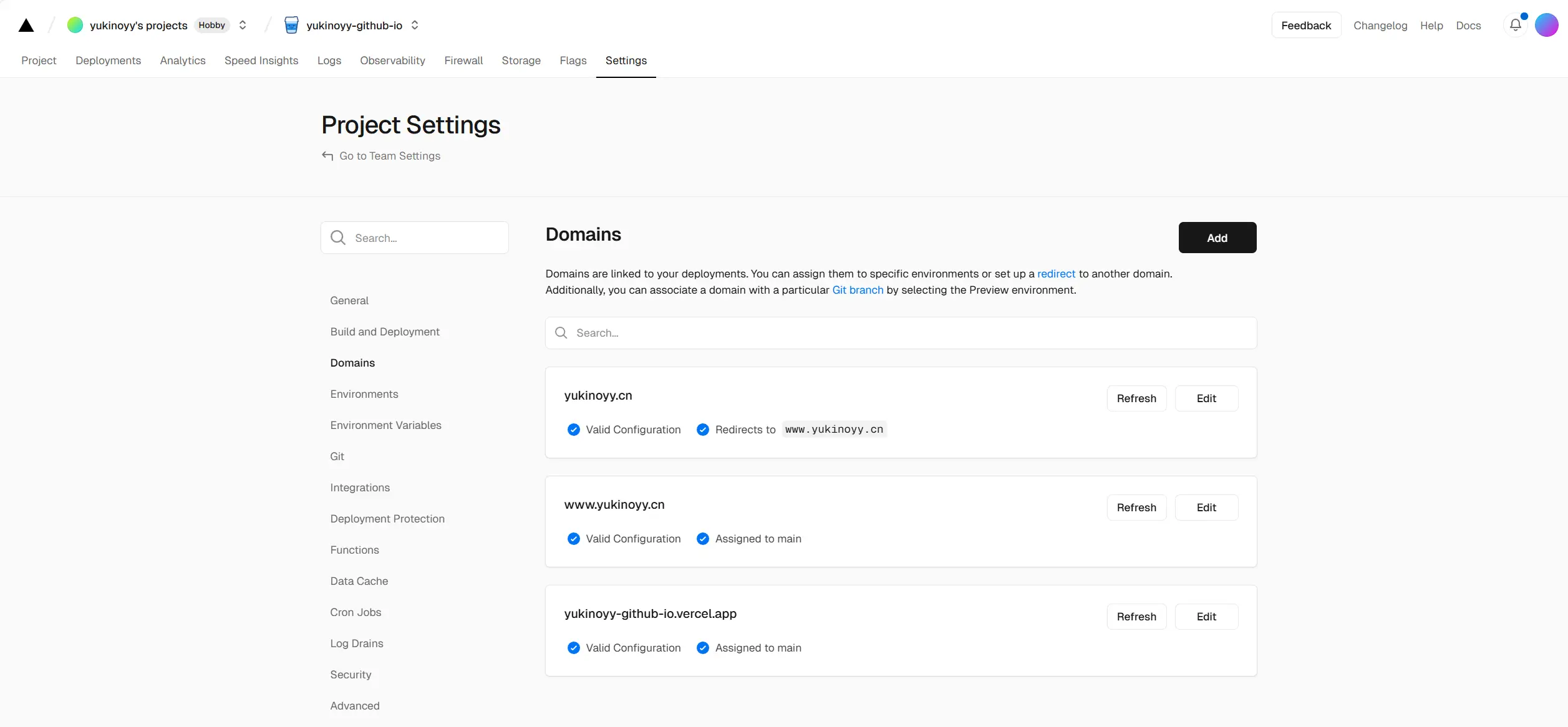Open the notifications bell

(1516, 25)
